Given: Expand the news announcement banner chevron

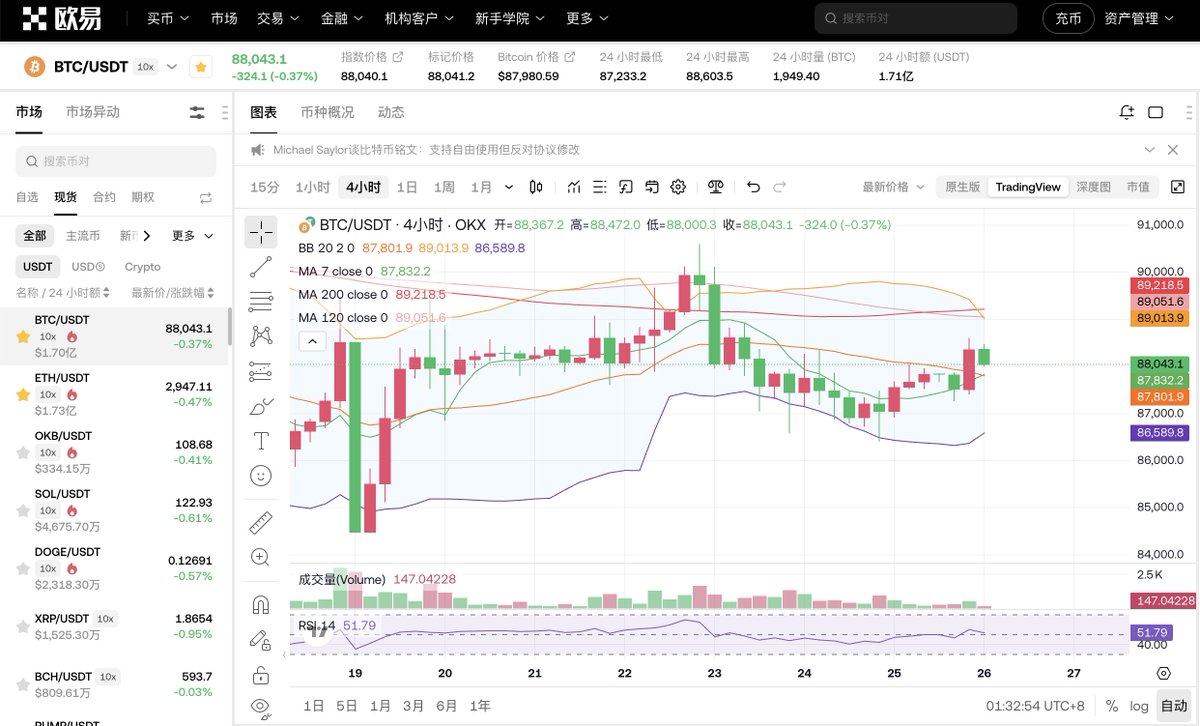Looking at the screenshot, I should coord(1150,149).
